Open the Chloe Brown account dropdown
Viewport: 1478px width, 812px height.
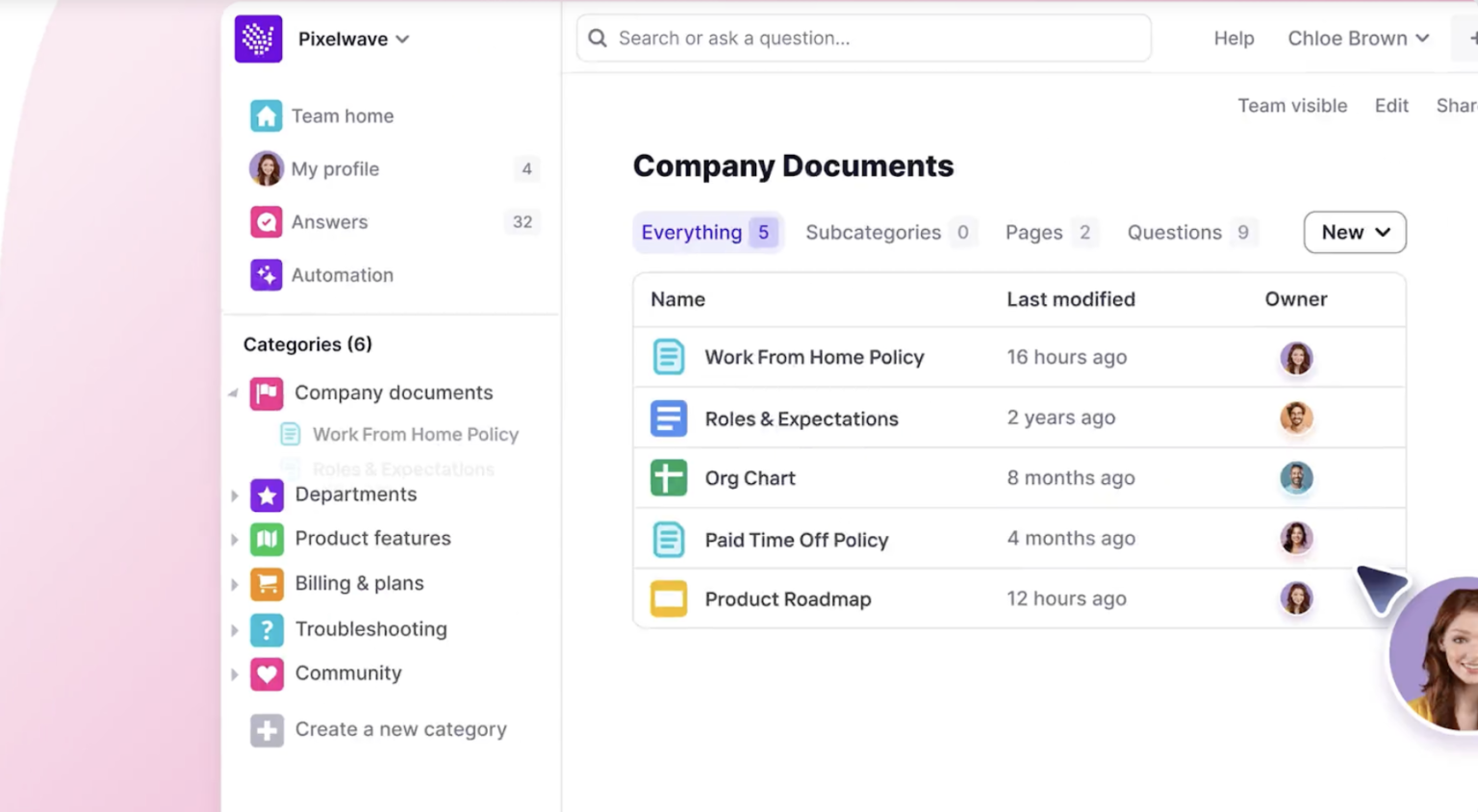[1358, 38]
